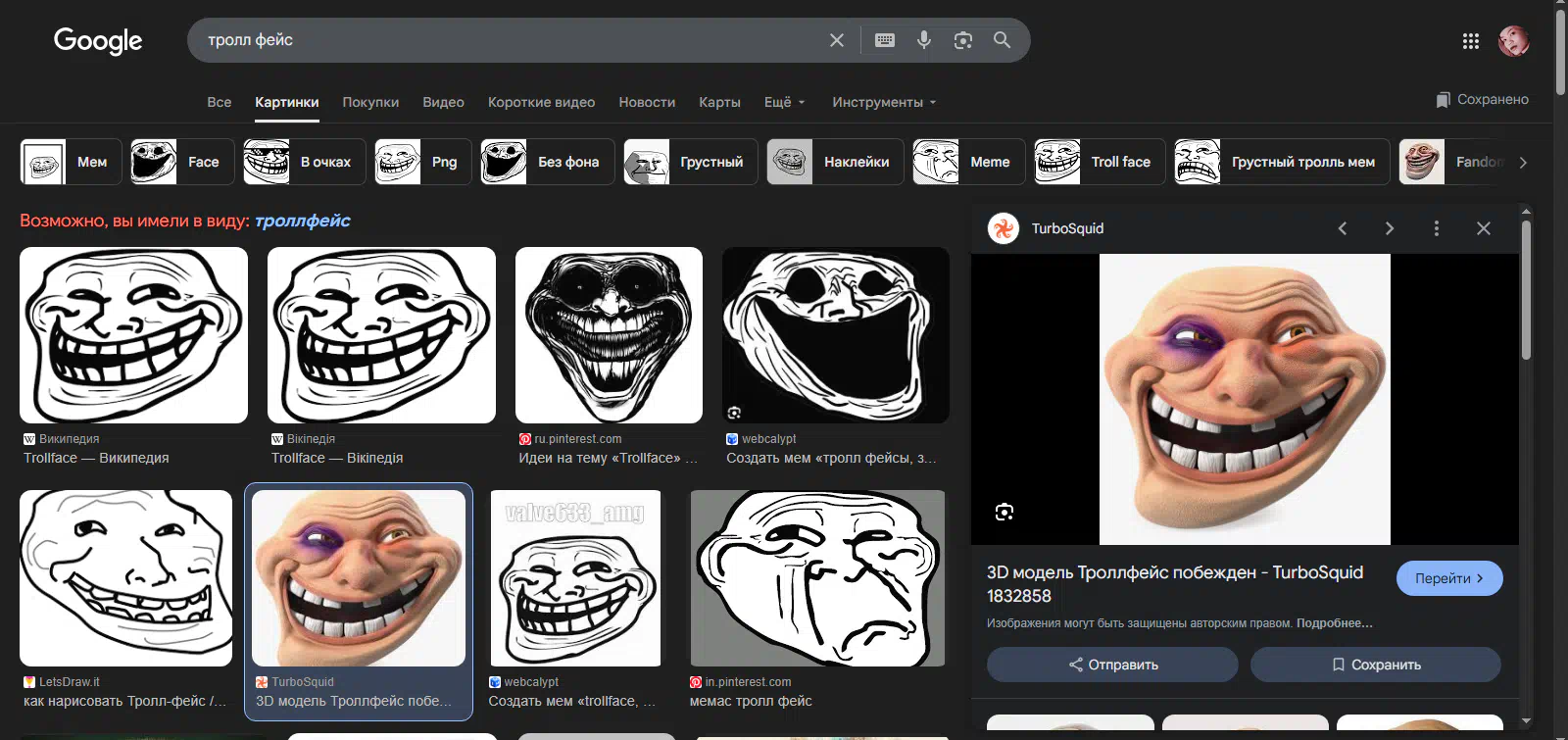Clear the search query with X icon
Viewport: 1568px width, 740px height.
tap(837, 40)
